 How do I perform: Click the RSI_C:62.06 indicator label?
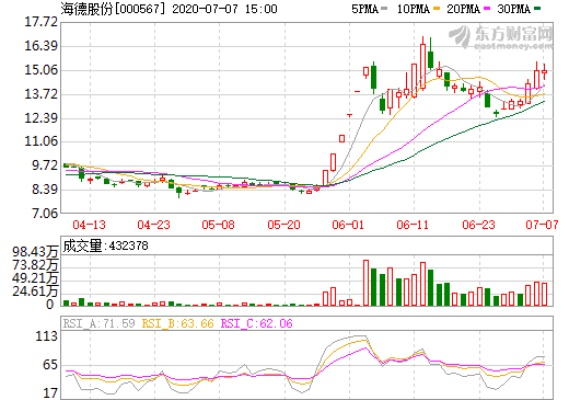pos(257,323)
